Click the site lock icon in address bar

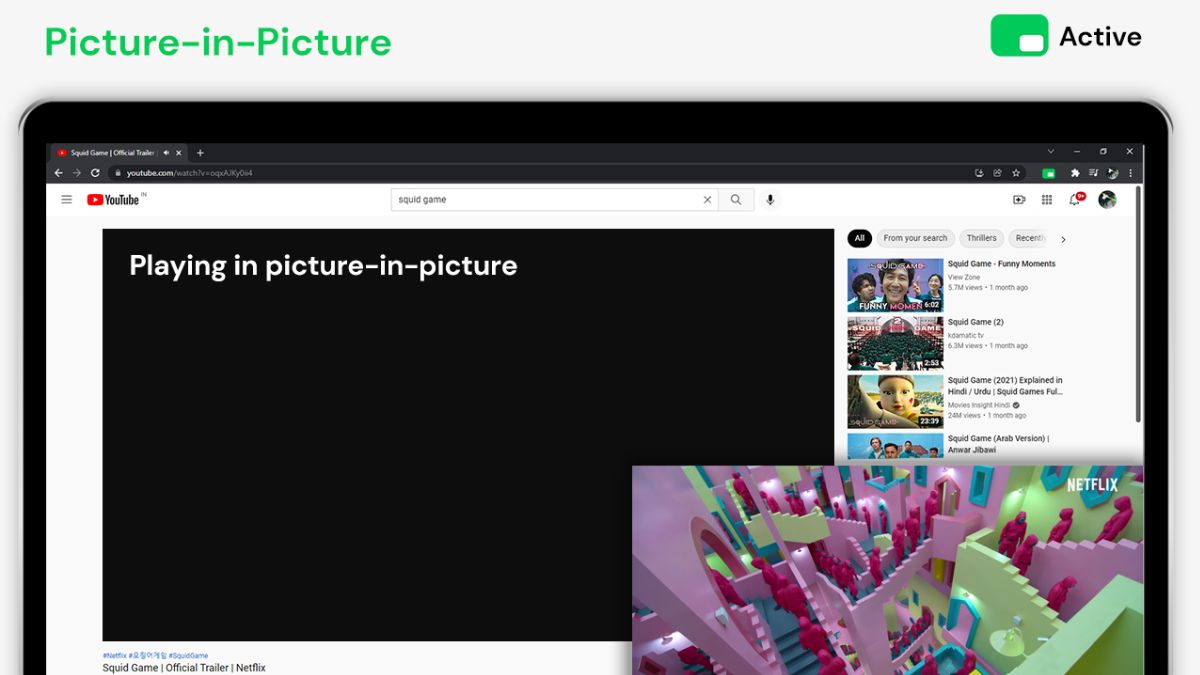(118, 173)
